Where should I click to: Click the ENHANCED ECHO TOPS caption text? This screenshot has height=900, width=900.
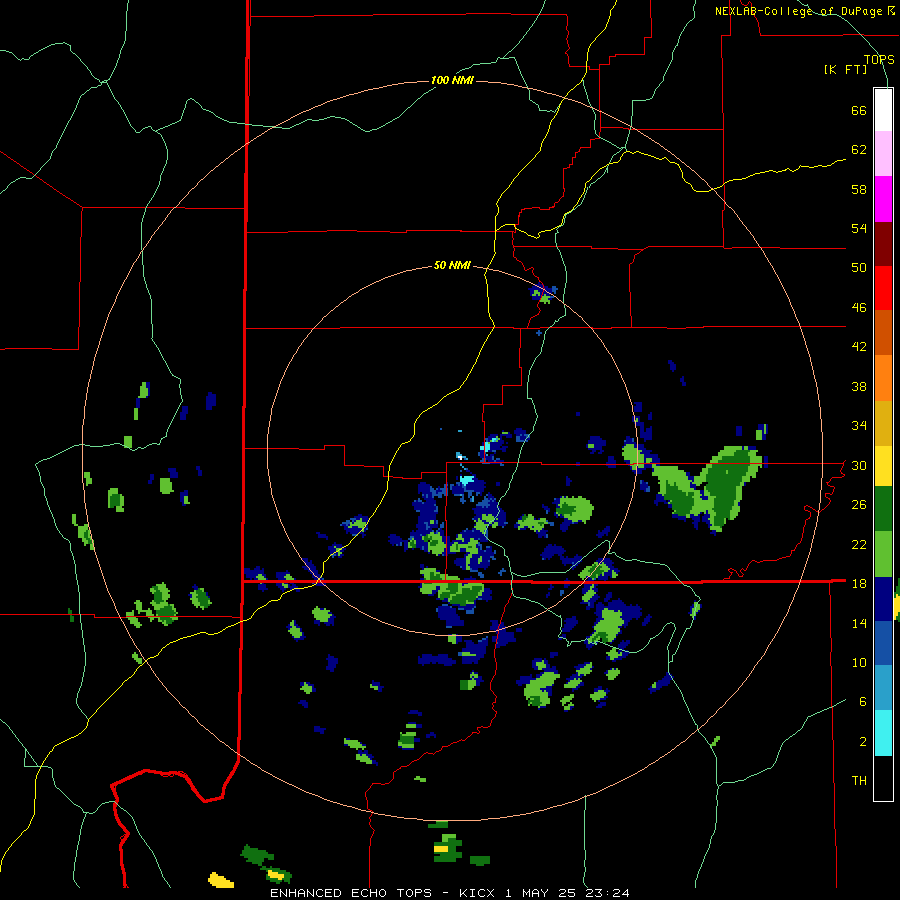pyautogui.click(x=351, y=893)
